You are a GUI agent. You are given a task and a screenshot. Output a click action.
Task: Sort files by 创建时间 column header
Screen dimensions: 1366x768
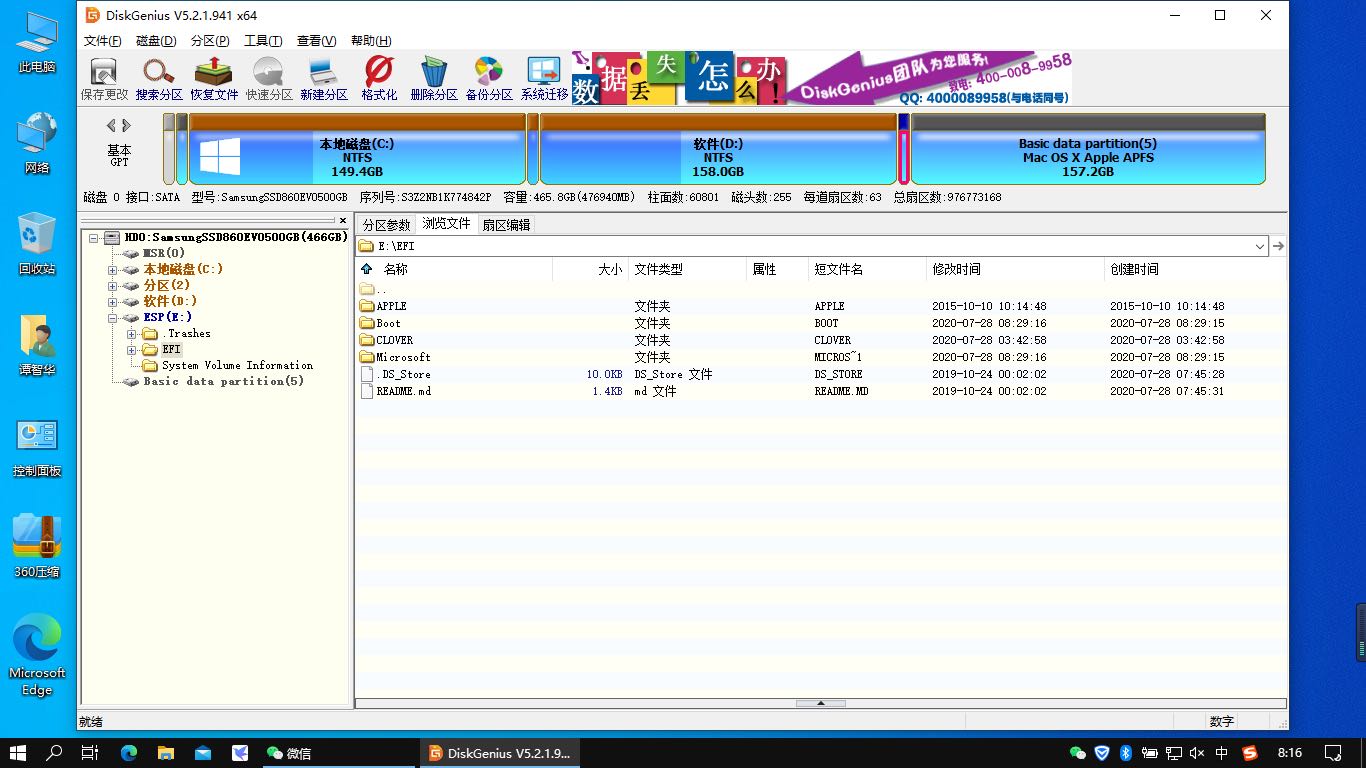pos(1194,269)
